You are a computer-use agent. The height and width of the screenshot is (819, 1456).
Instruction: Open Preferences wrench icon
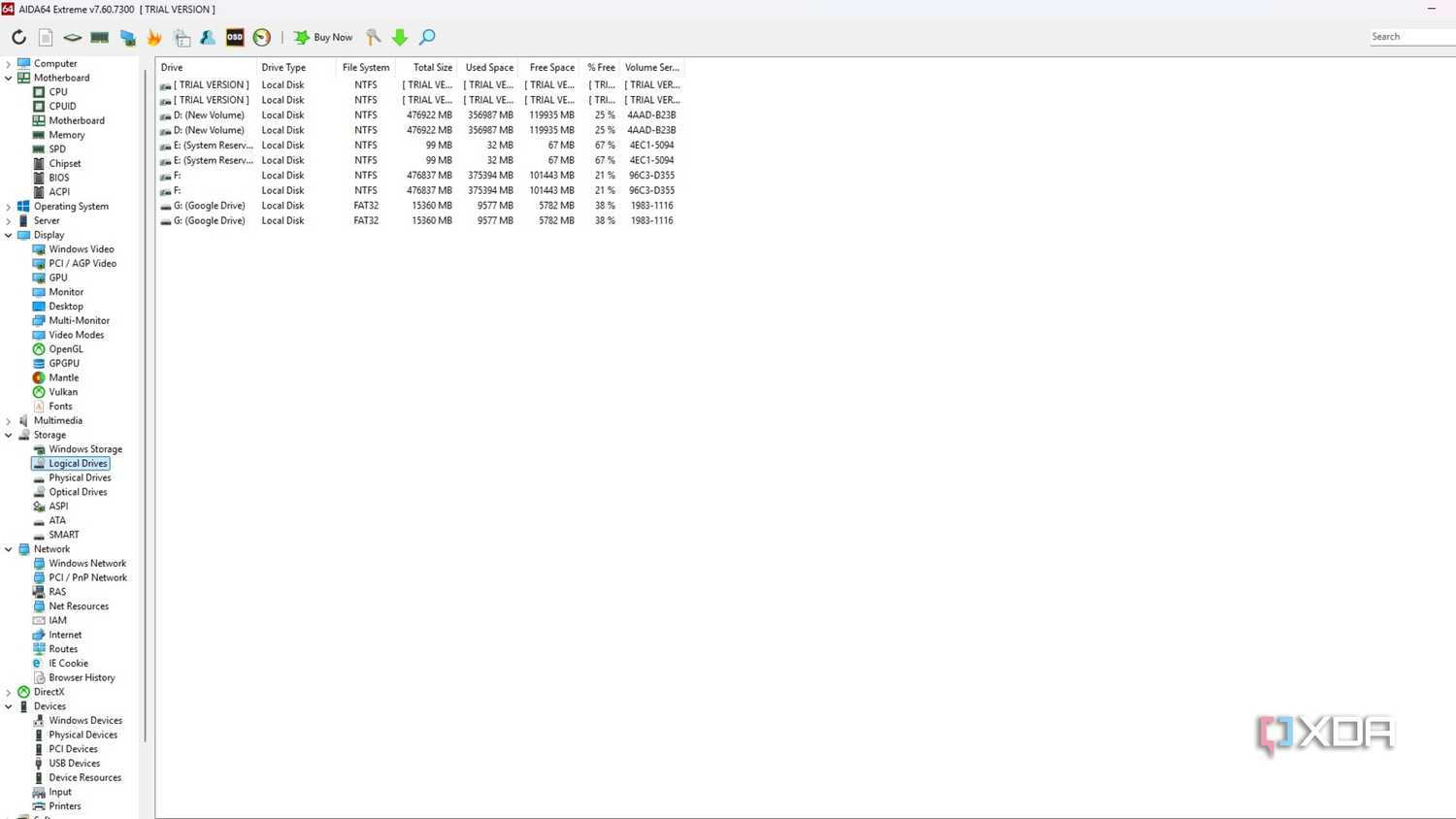point(373,37)
